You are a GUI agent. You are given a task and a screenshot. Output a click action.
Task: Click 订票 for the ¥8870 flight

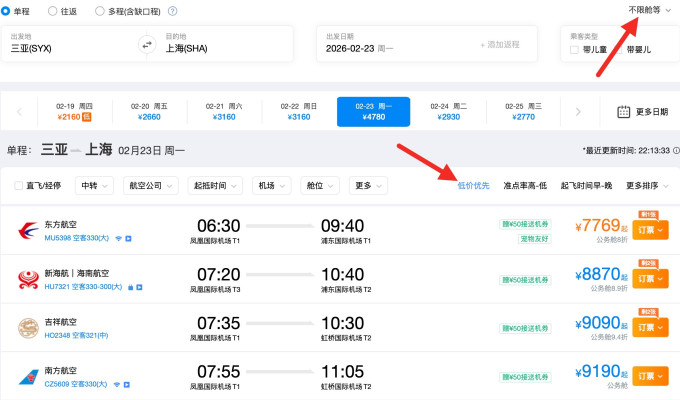[x=650, y=279]
